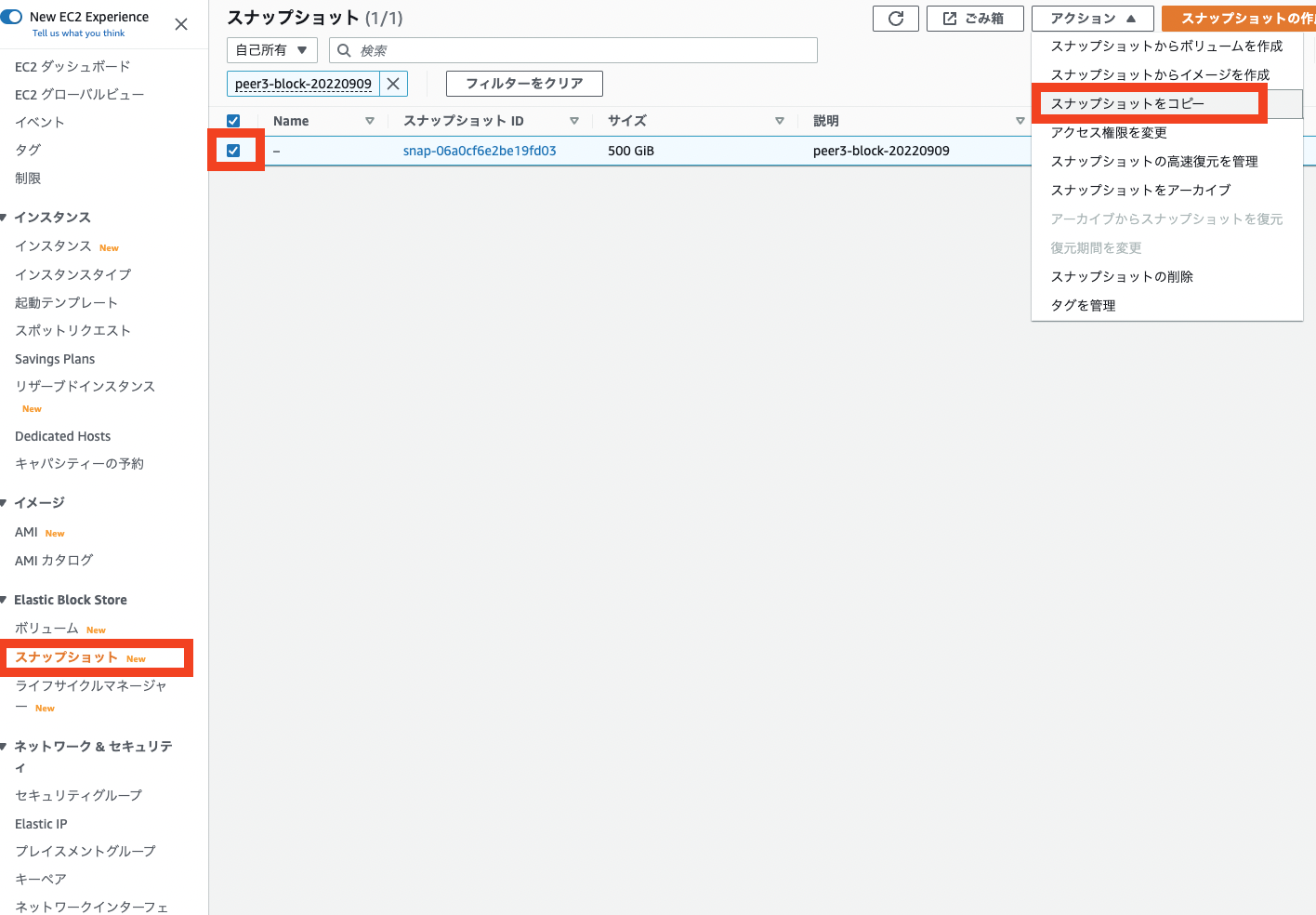Sort by Name column arrow
Image resolution: width=1316 pixels, height=915 pixels.
370,121
